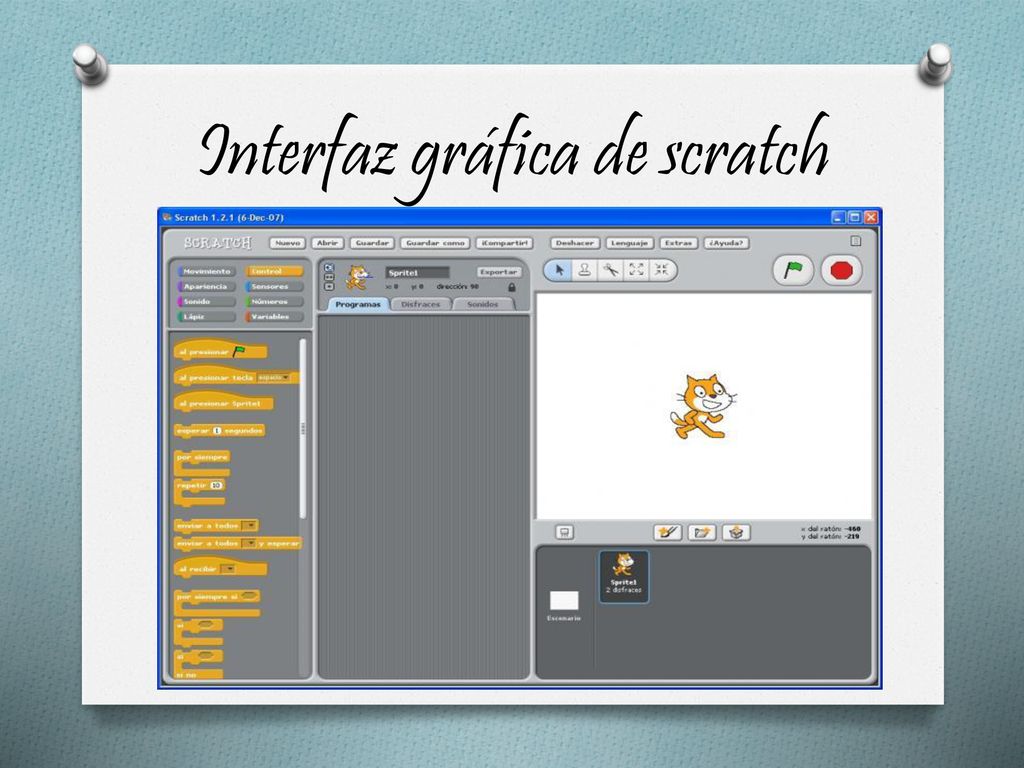Click the Guardar button
This screenshot has height=768, width=1024.
coord(372,243)
